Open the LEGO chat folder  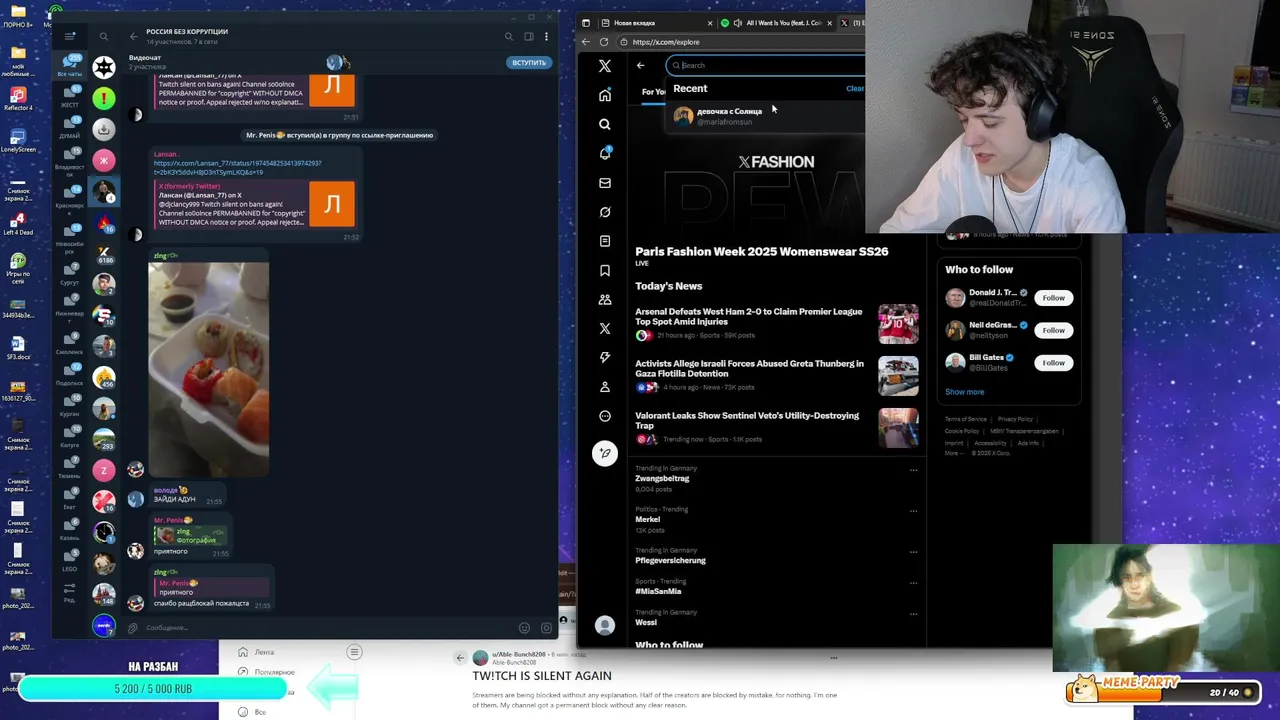click(x=70, y=562)
